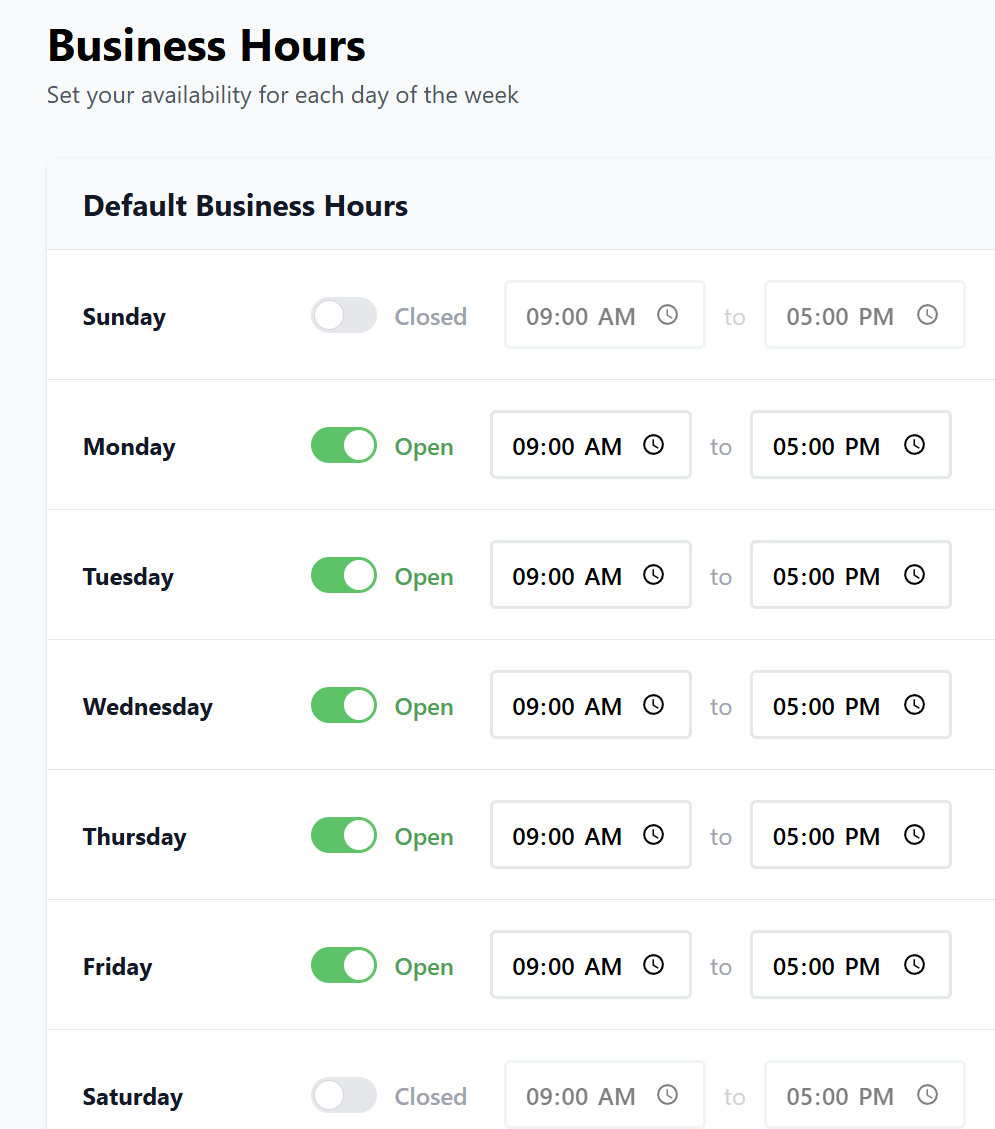995x1129 pixels.
Task: Toggle Wednesday open switch off
Action: pyautogui.click(x=343, y=705)
